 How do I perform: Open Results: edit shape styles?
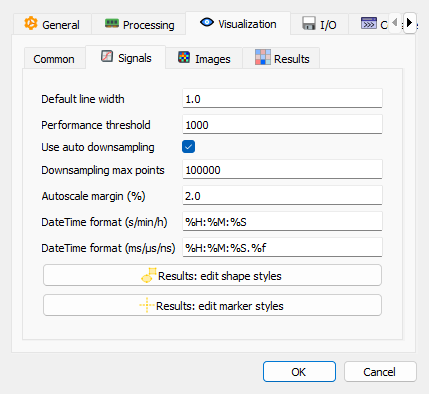click(x=212, y=275)
